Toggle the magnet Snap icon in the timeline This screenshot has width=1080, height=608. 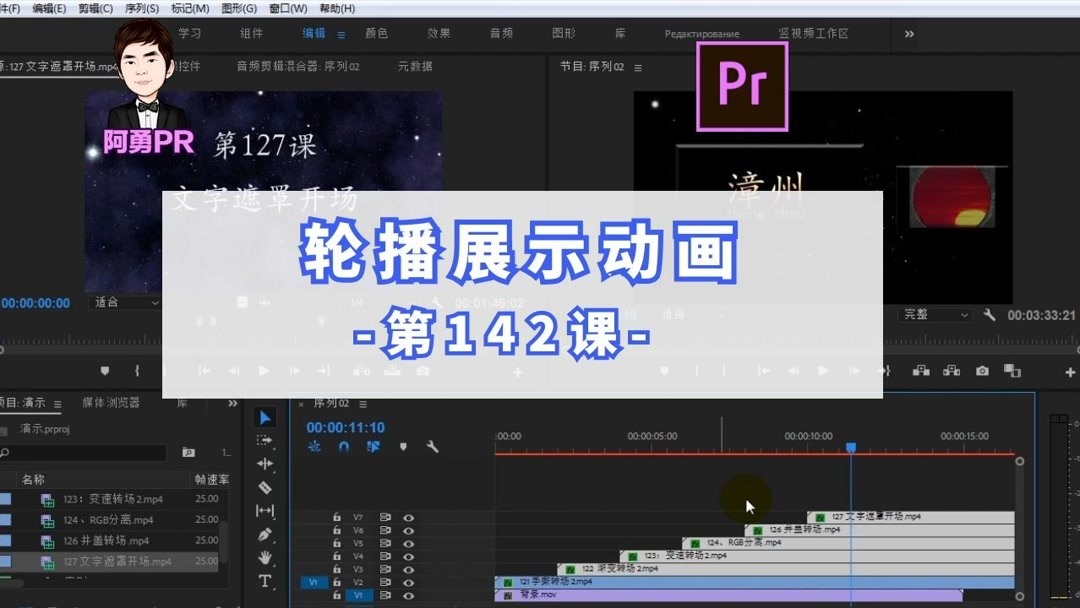[343, 447]
